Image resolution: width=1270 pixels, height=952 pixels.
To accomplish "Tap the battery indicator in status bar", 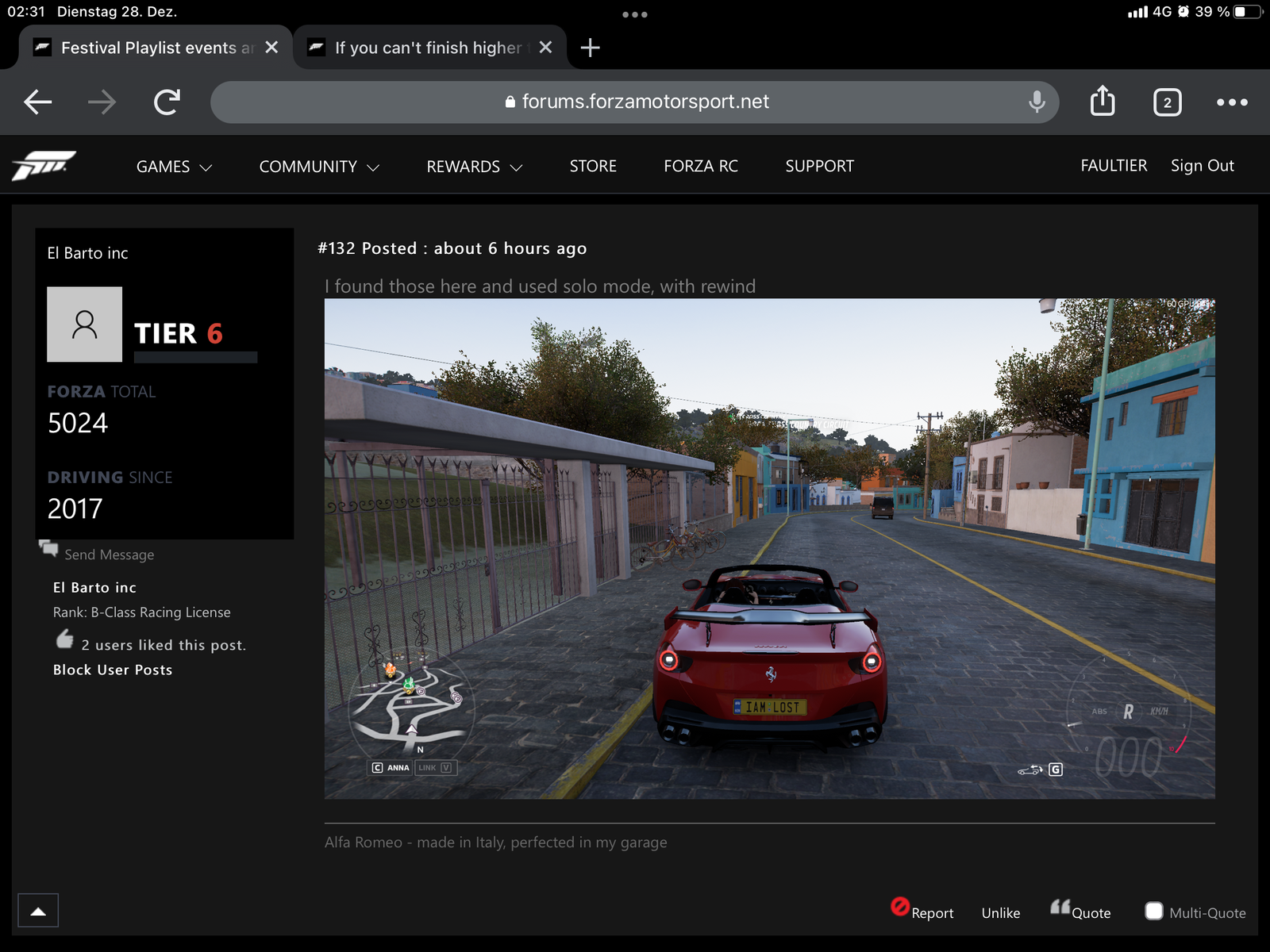I will pyautogui.click(x=1247, y=12).
